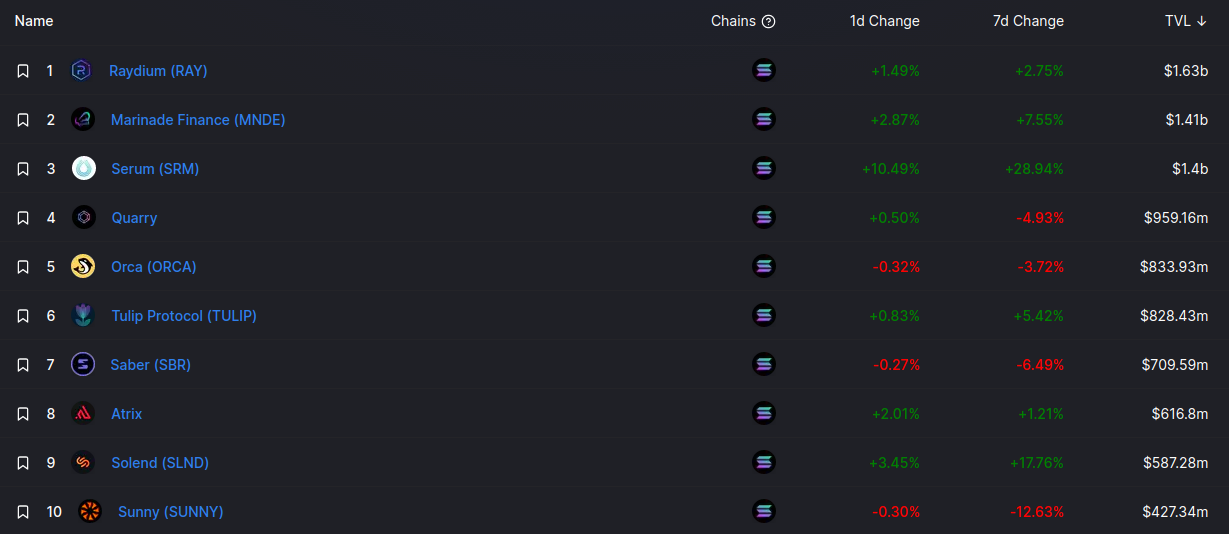This screenshot has height=534, width=1229.
Task: Click Solend's $587.28m TVL value
Action: point(1176,463)
